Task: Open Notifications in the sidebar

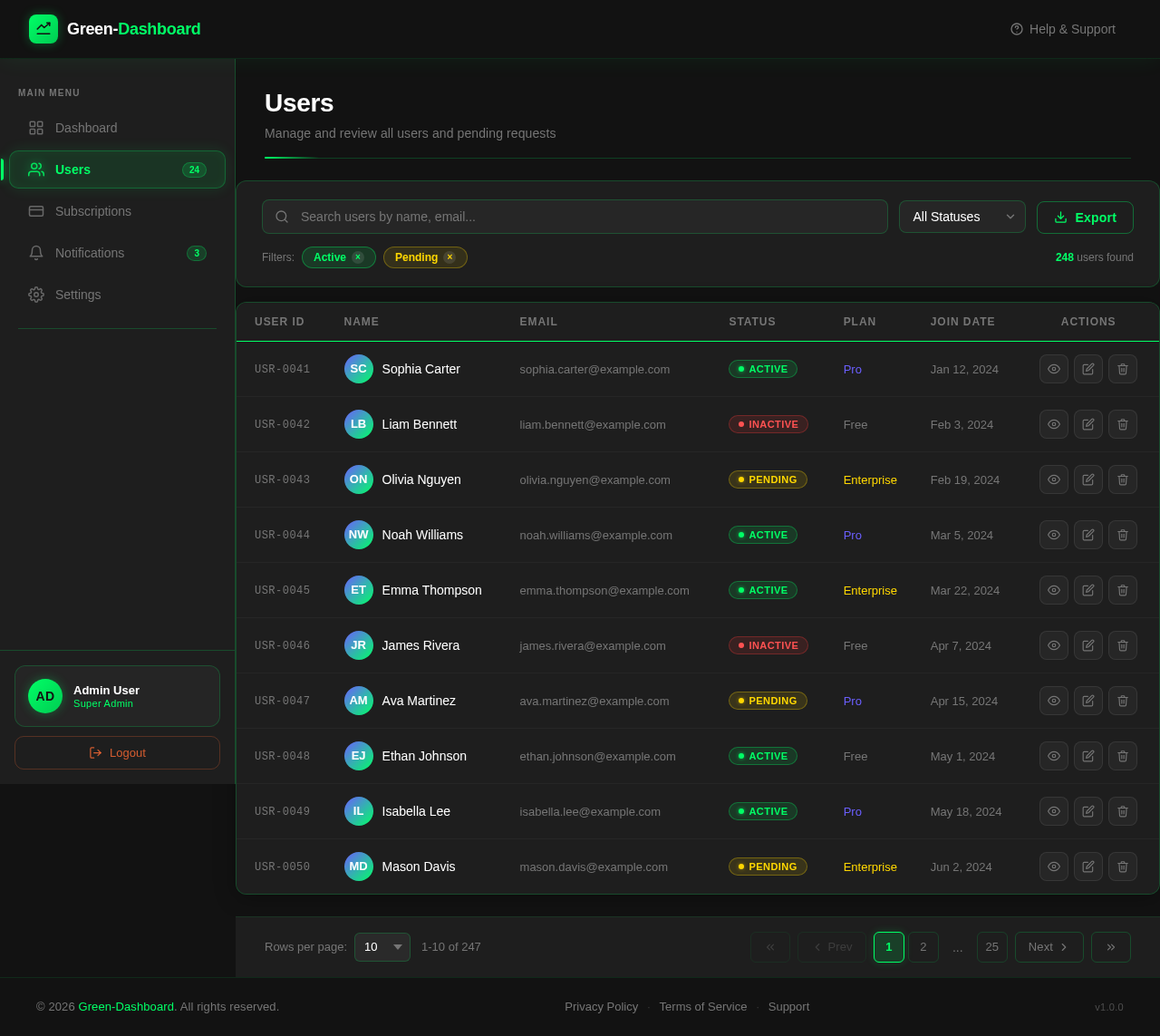Action: coord(117,253)
